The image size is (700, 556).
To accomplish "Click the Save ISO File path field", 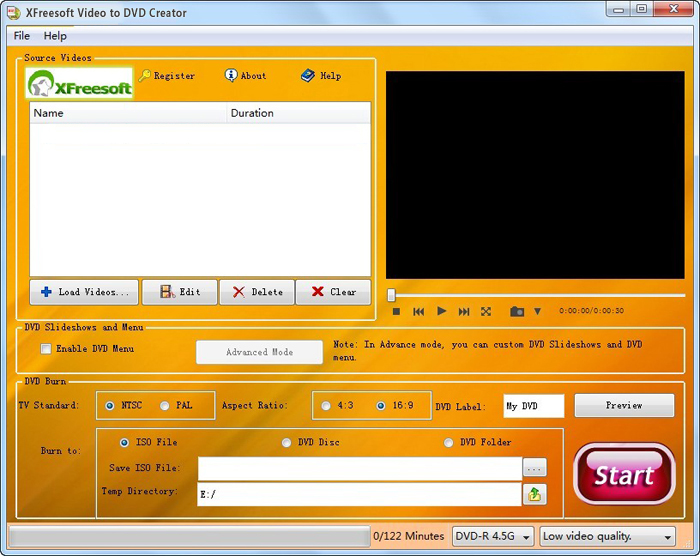I will (x=360, y=468).
